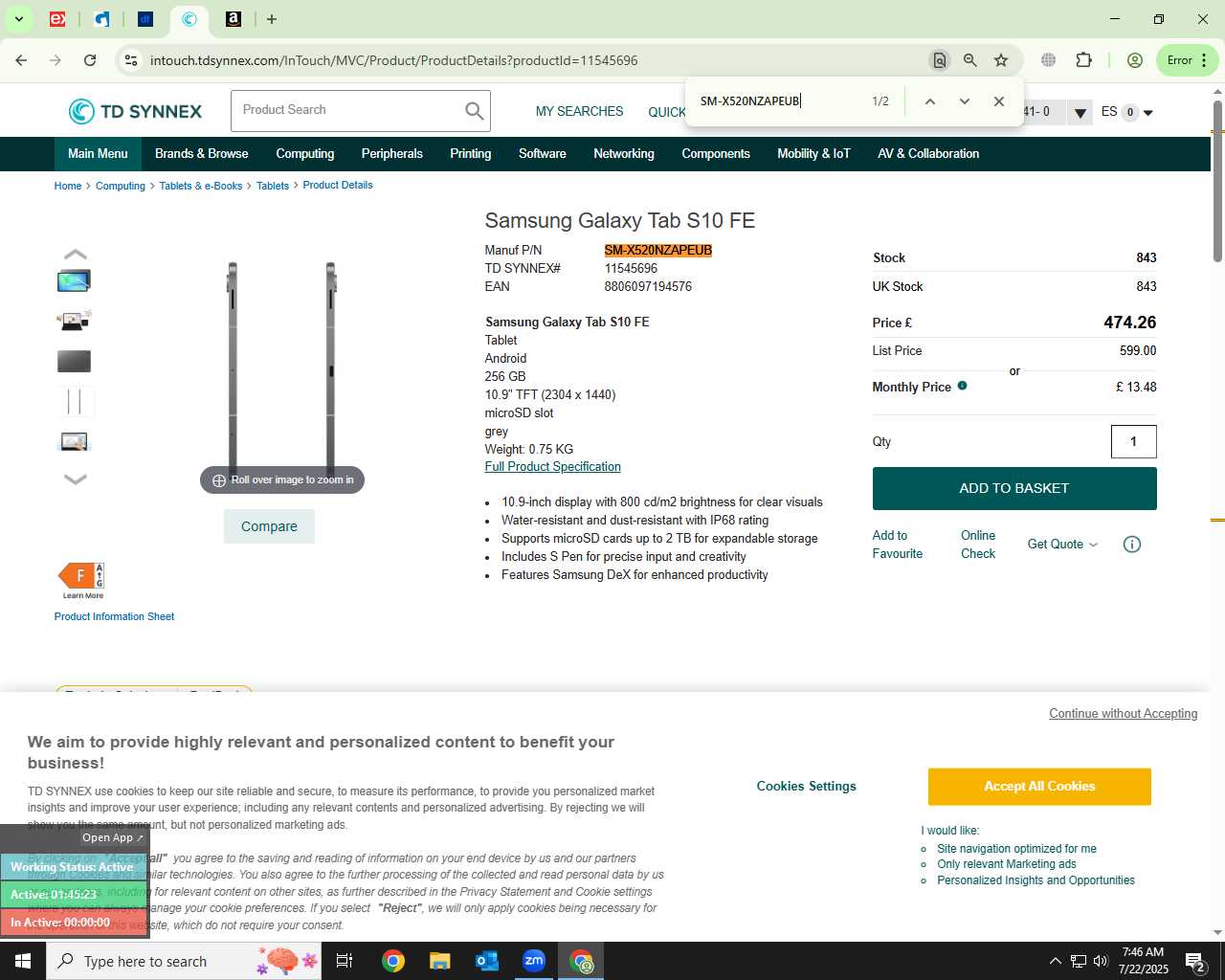
Task: Open the Networking menu
Action: 624,154
